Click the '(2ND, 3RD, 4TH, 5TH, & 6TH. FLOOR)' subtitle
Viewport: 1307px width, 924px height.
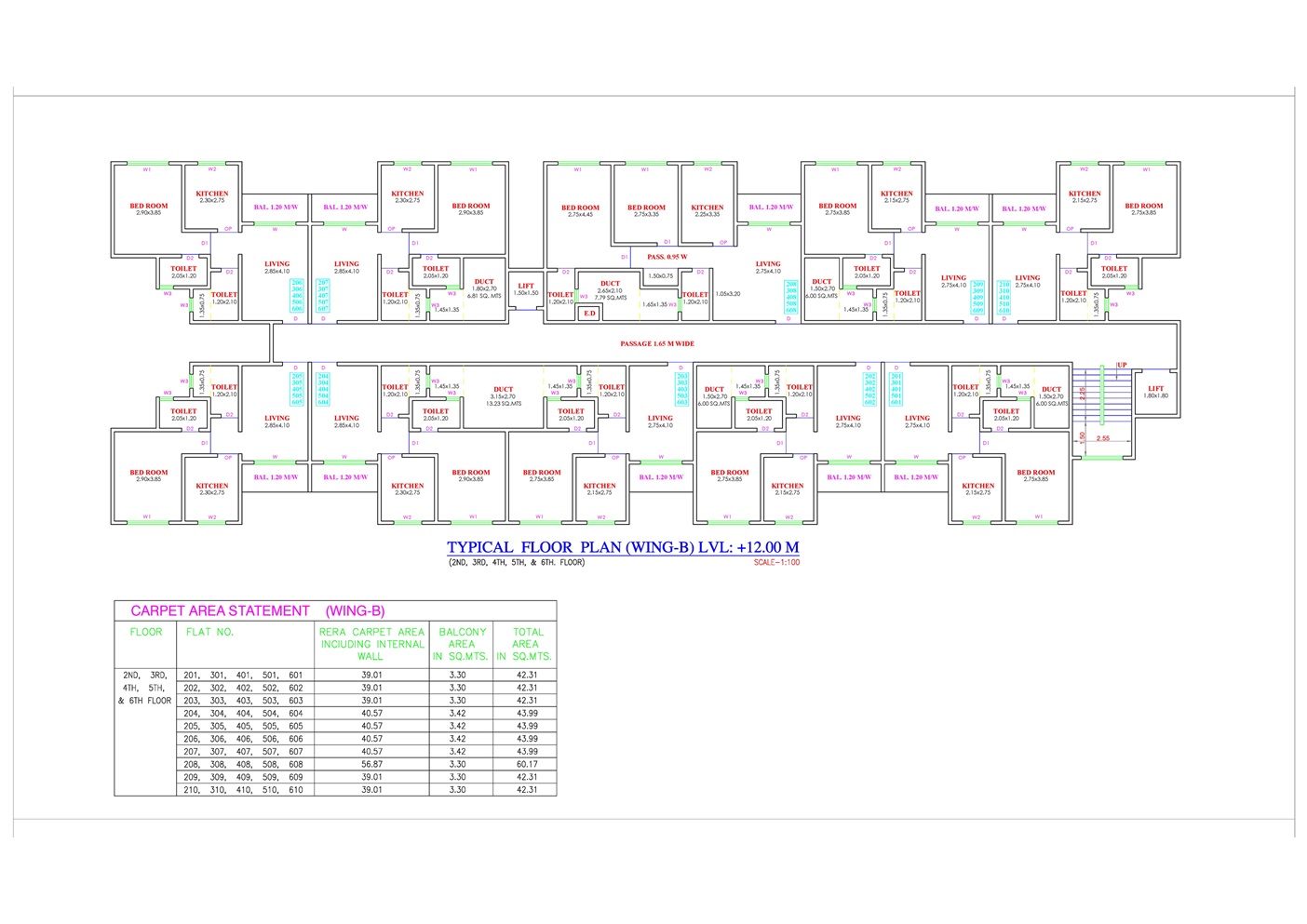coord(517,562)
